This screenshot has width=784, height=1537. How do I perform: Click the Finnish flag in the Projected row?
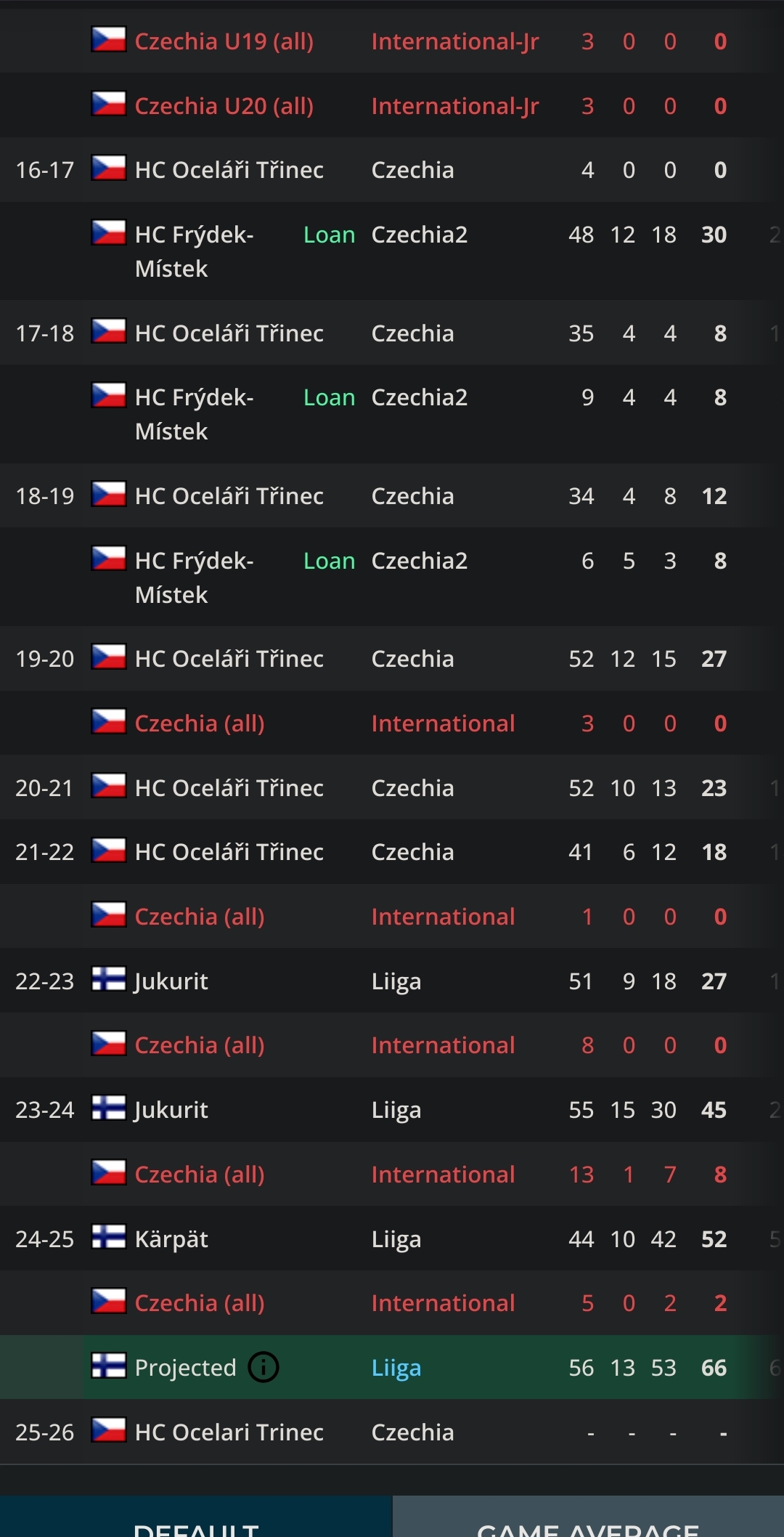click(x=109, y=1366)
